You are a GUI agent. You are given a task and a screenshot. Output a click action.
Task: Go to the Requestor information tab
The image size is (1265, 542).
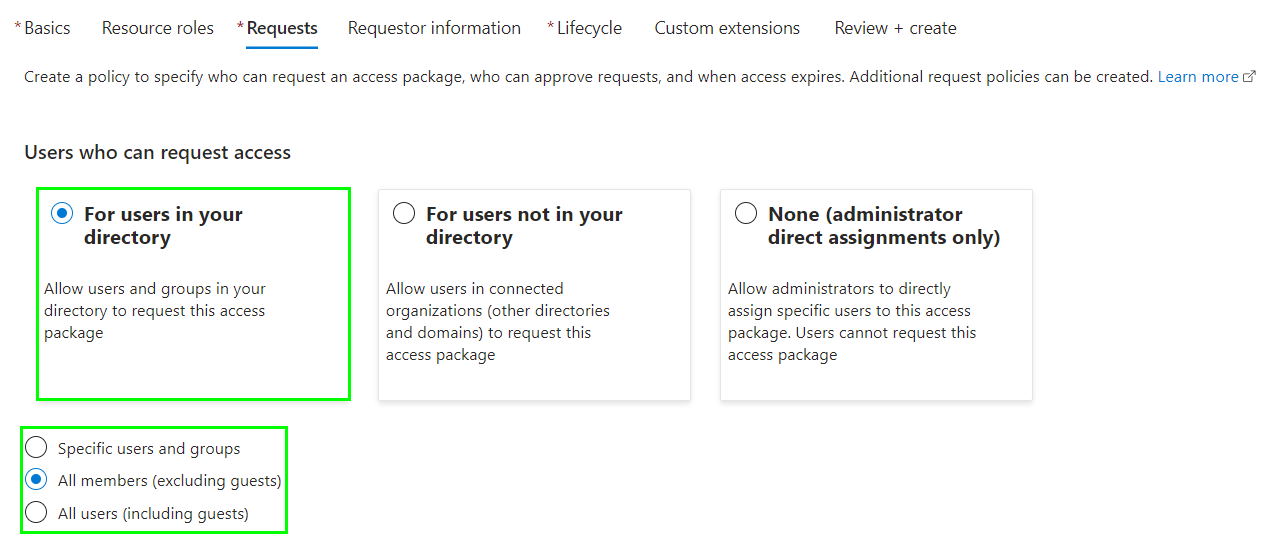(x=434, y=28)
